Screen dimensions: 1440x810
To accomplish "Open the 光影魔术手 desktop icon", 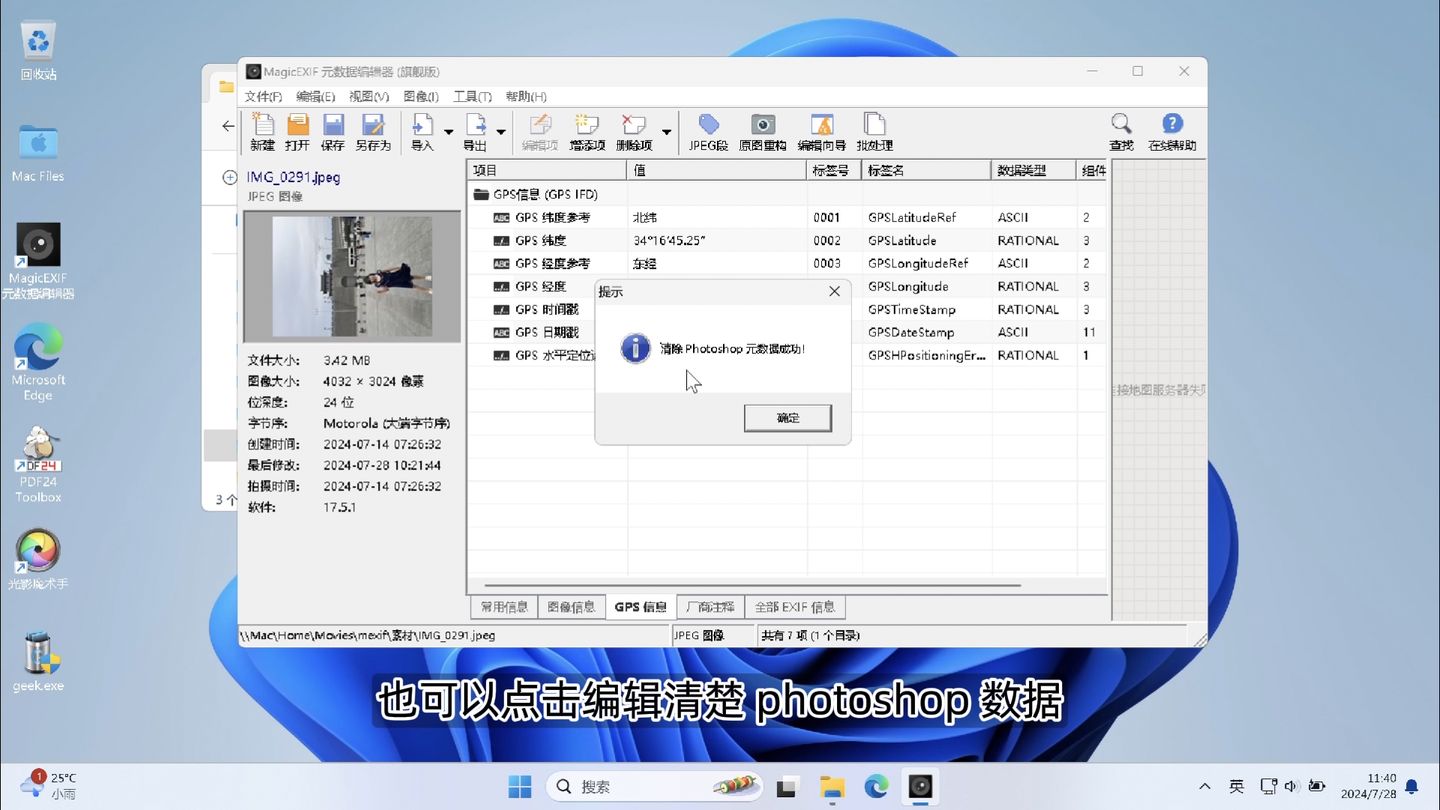I will [38, 560].
